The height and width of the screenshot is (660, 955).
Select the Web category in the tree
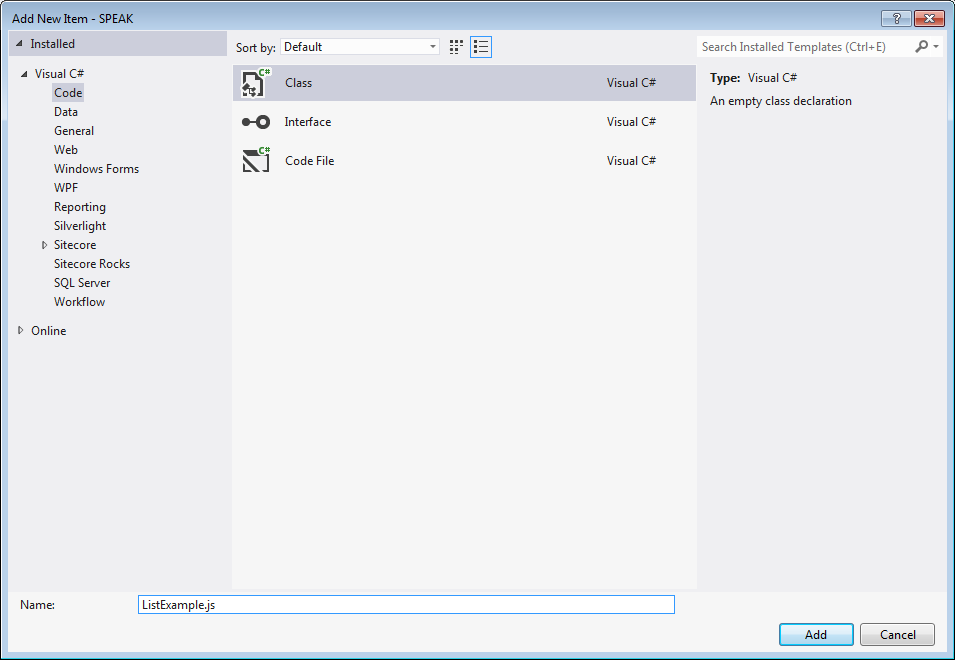pyautogui.click(x=66, y=150)
